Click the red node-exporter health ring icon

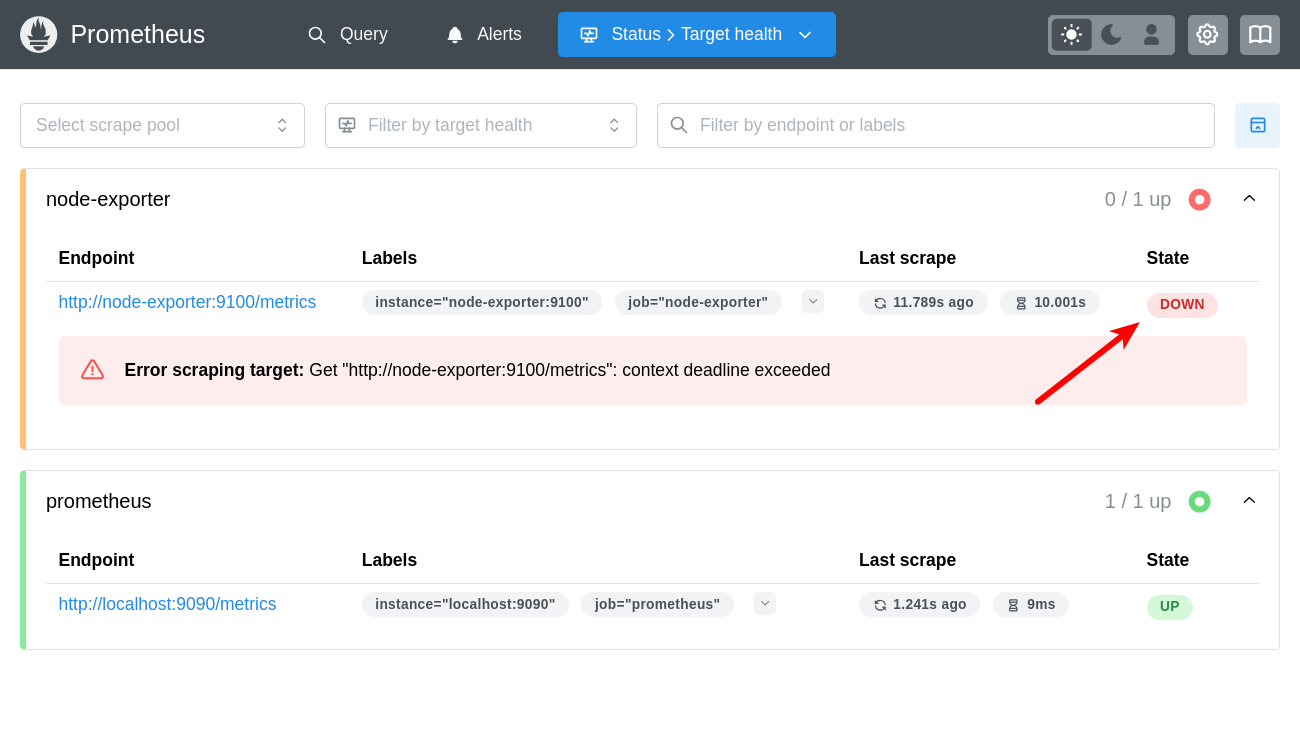pyautogui.click(x=1199, y=199)
